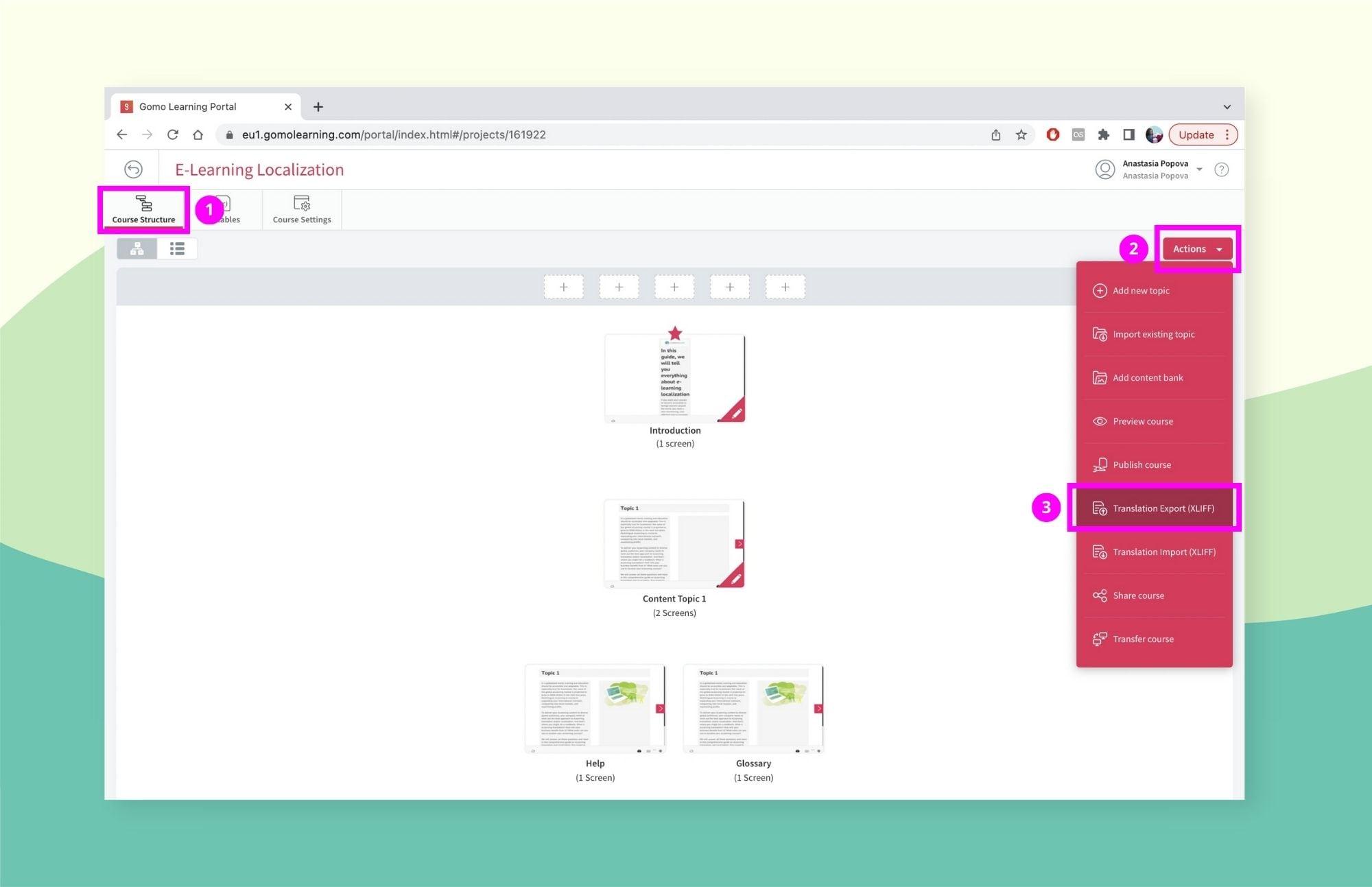Click the Transfer course icon

coord(1100,639)
